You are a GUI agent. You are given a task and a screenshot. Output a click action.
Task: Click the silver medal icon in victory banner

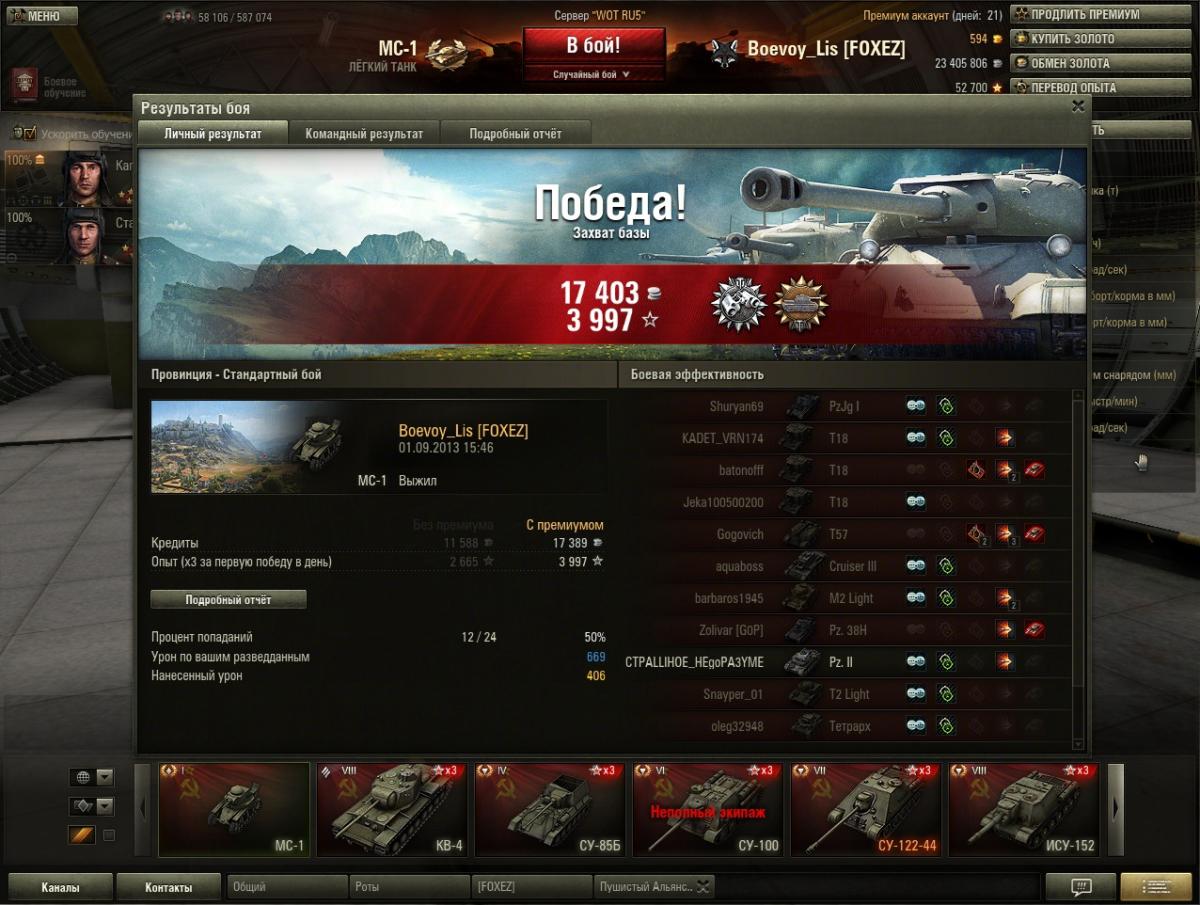tap(738, 305)
